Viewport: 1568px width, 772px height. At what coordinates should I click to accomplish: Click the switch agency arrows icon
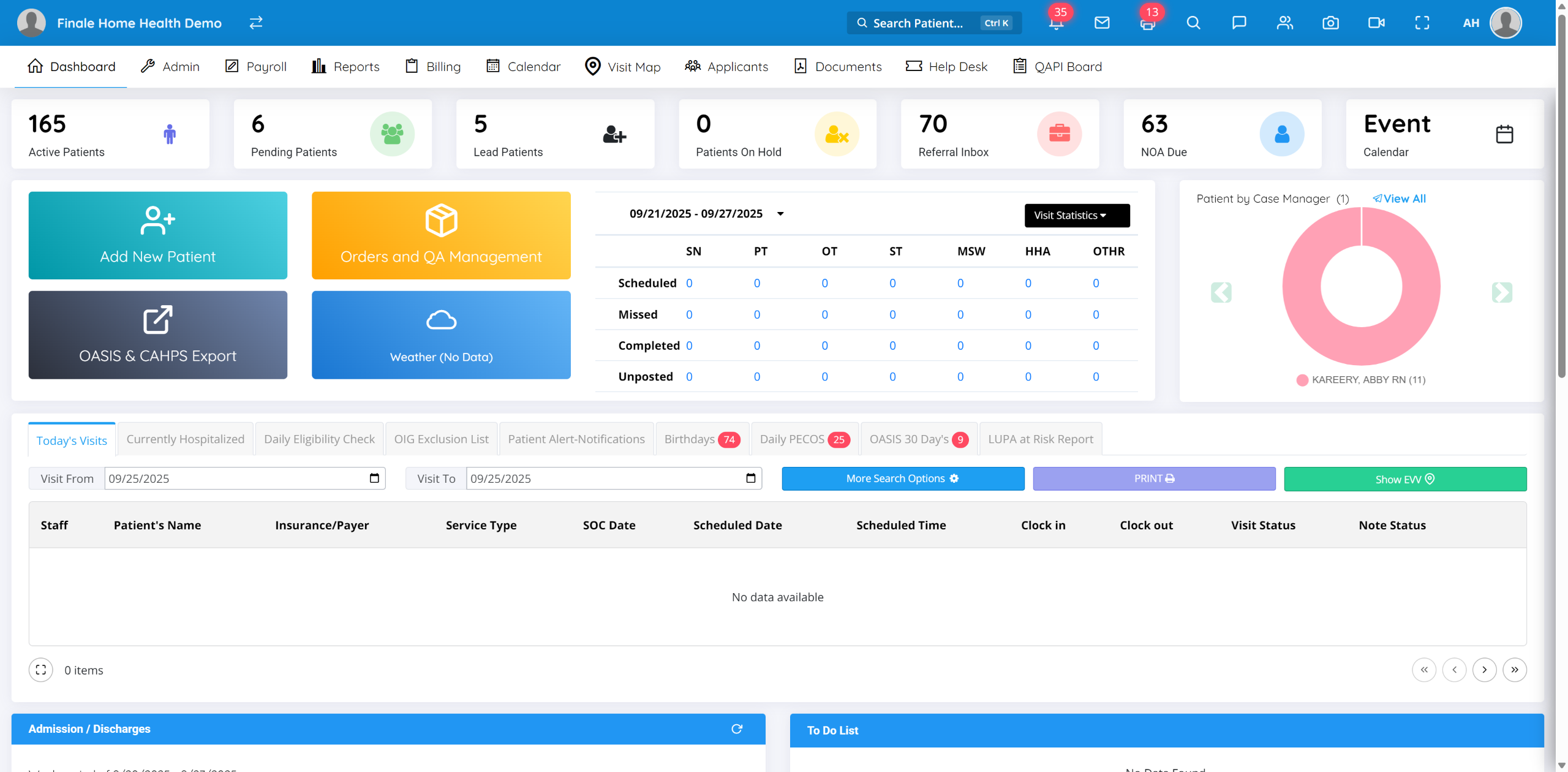[x=256, y=23]
